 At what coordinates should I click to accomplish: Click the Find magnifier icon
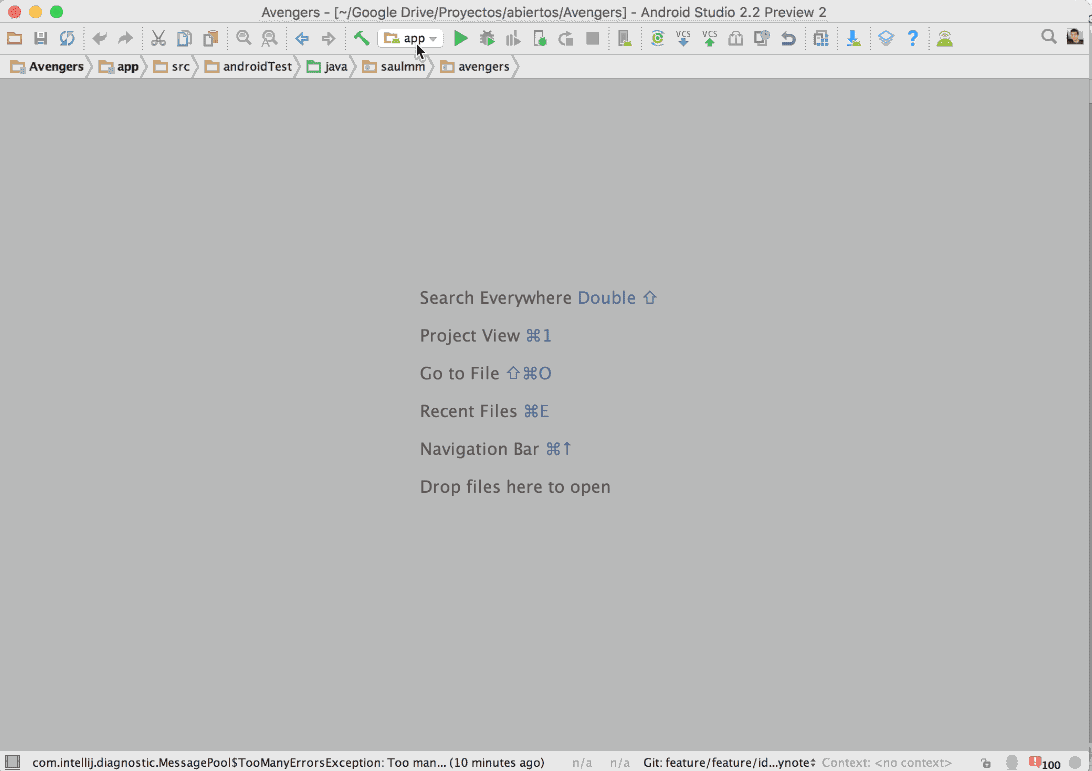click(243, 38)
